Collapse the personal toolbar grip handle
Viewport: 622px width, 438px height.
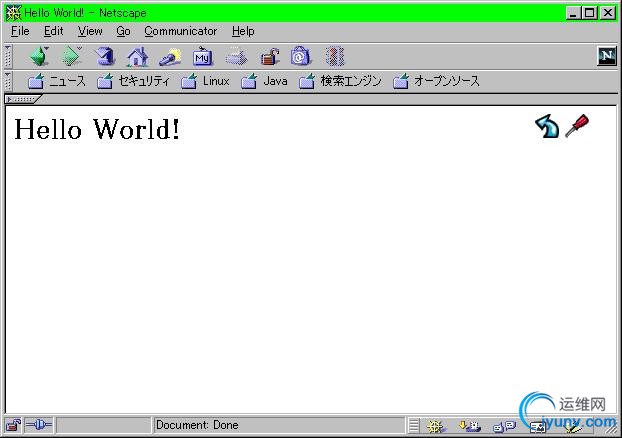(x=8, y=81)
